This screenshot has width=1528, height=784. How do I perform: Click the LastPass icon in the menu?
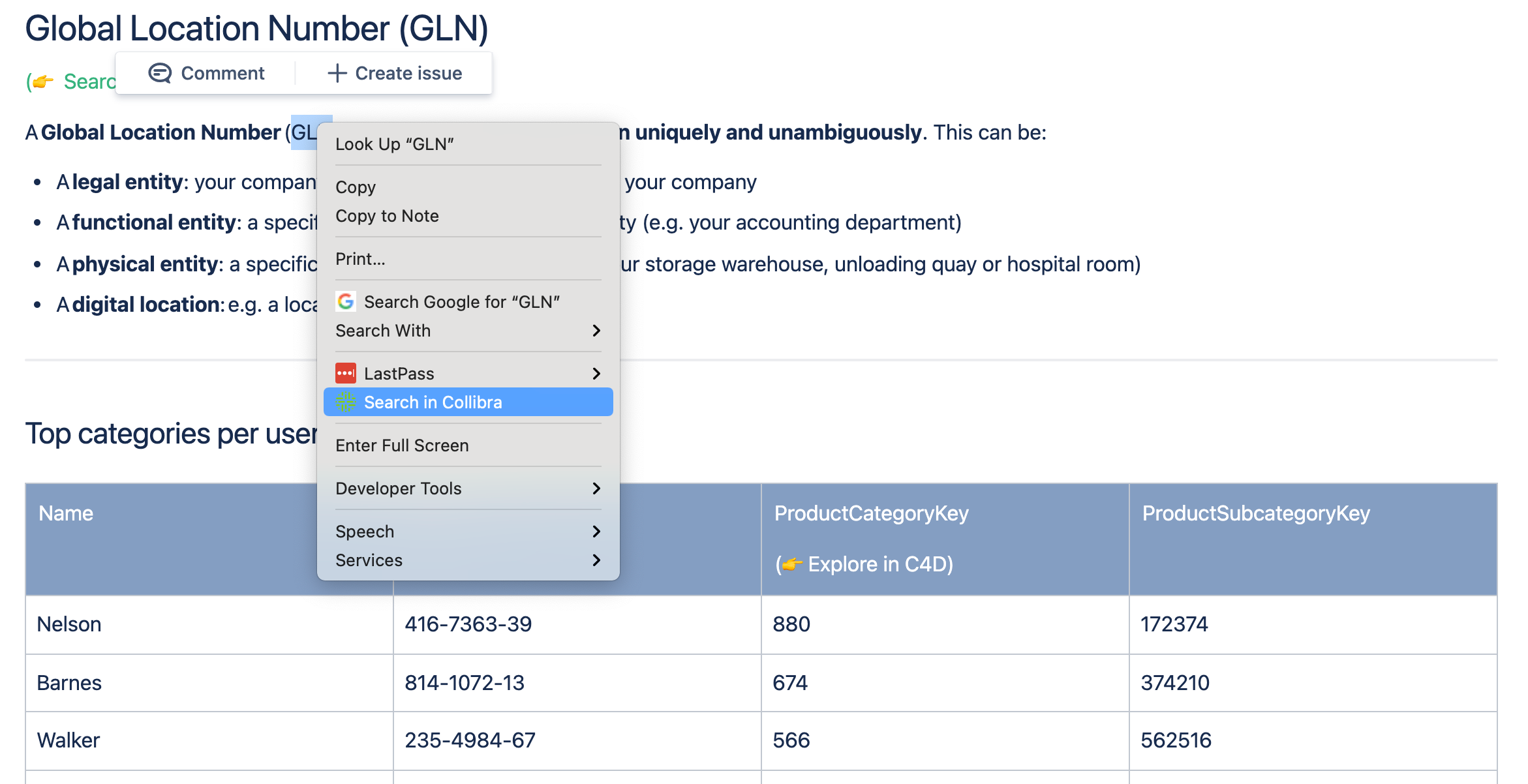(346, 373)
